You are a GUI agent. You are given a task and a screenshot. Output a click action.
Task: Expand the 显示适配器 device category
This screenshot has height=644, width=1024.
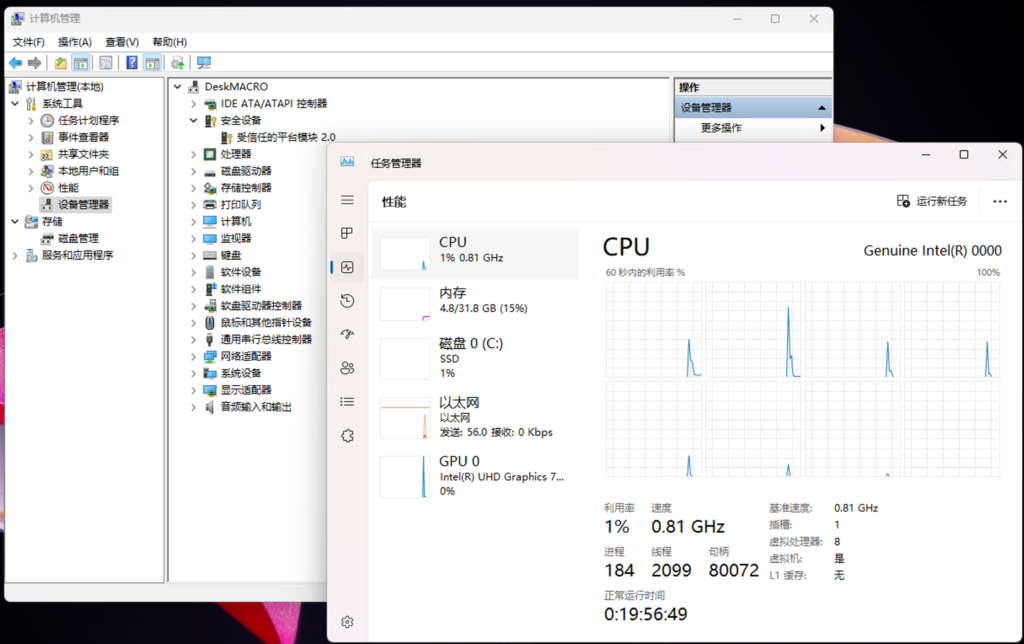[193, 390]
